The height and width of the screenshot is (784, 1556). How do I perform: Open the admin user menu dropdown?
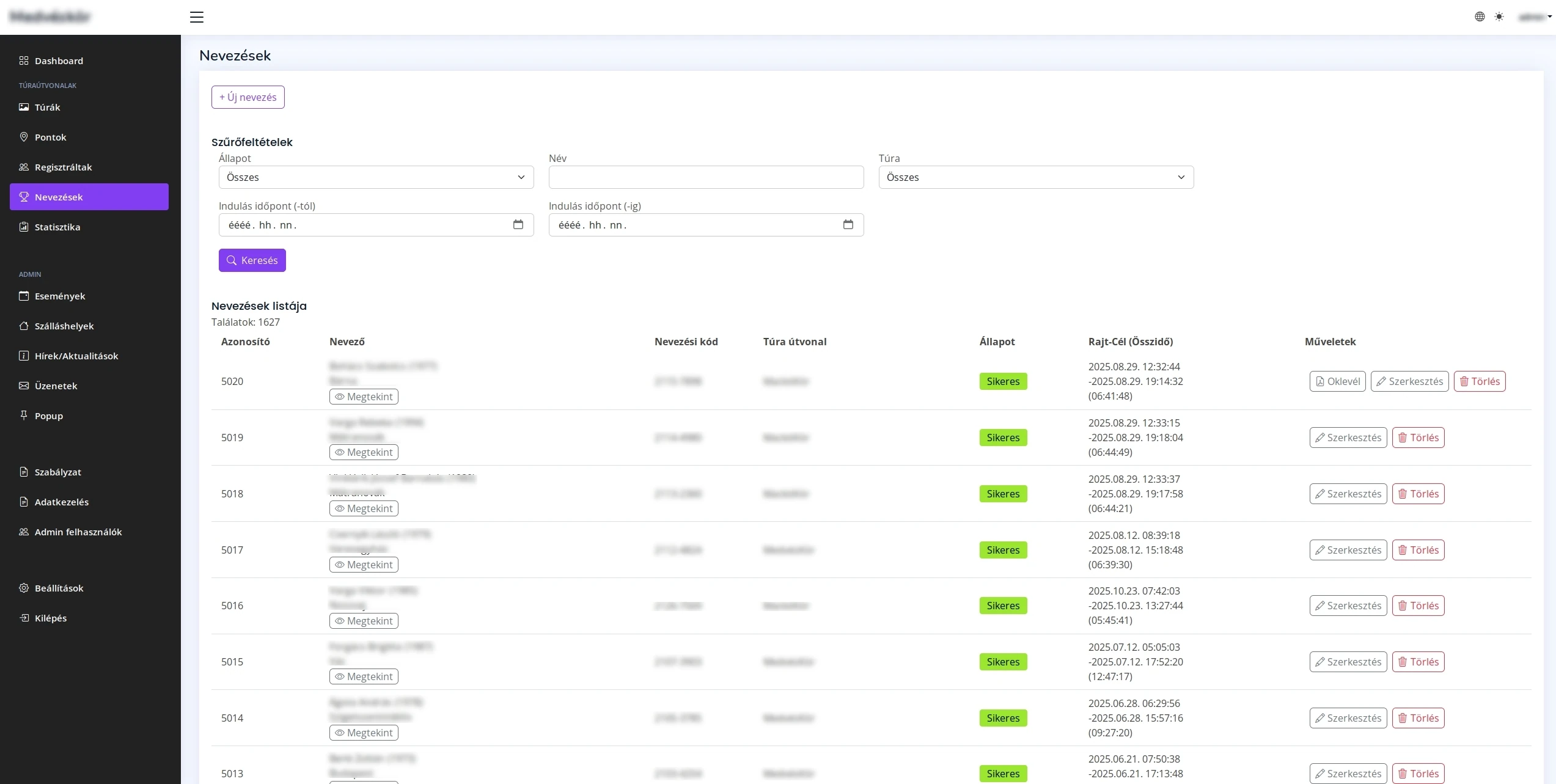click(1535, 17)
